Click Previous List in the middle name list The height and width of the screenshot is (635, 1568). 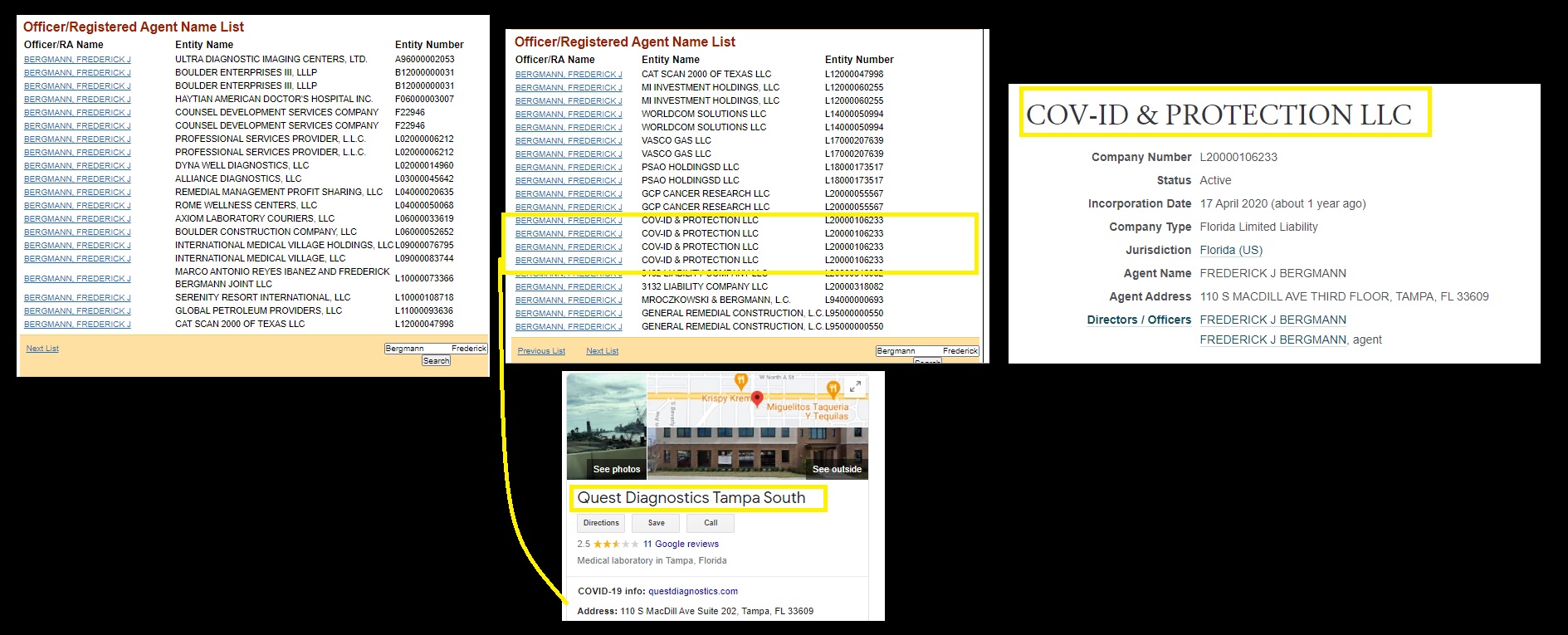[541, 351]
